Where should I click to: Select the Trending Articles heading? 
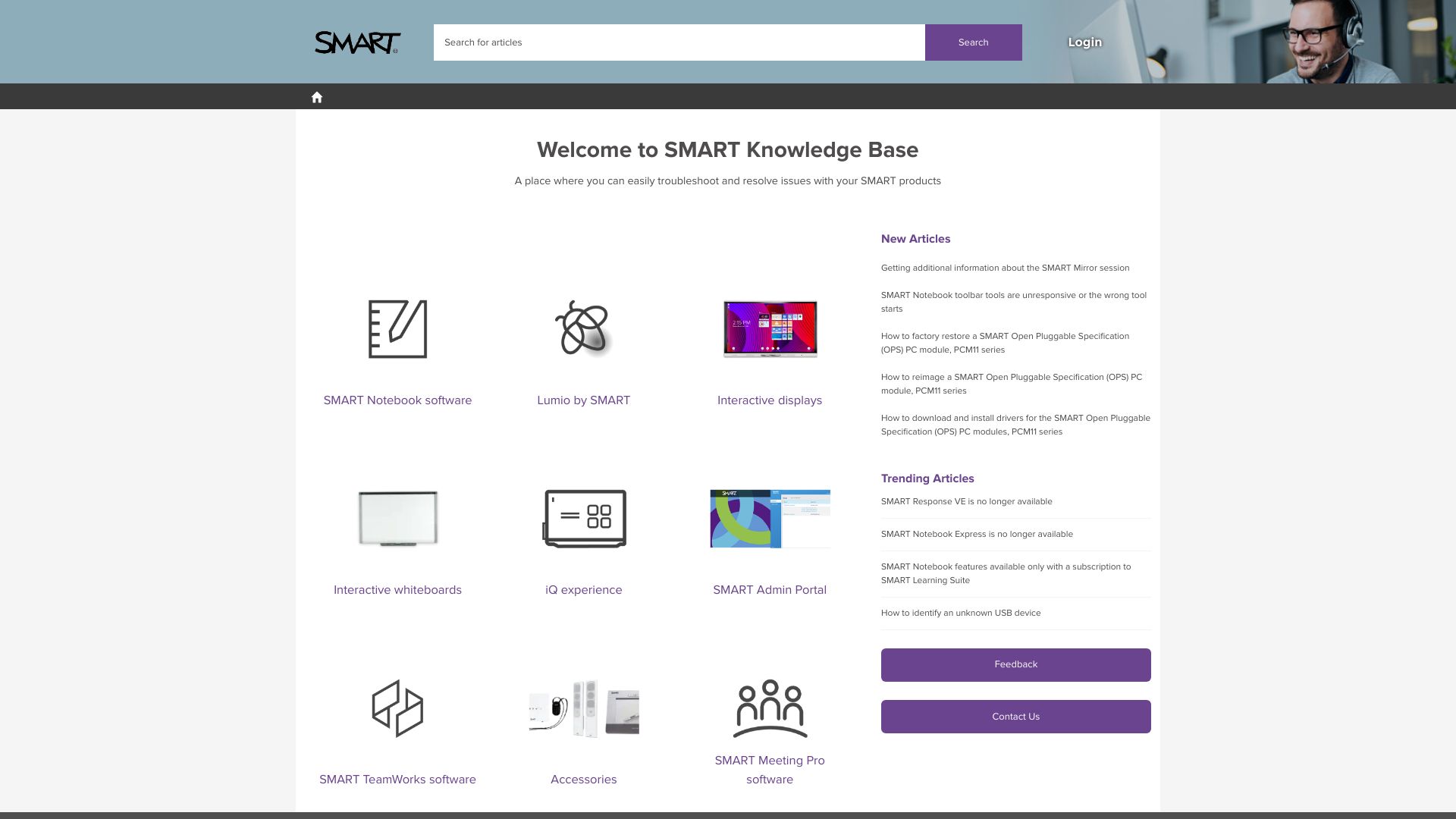coord(927,479)
